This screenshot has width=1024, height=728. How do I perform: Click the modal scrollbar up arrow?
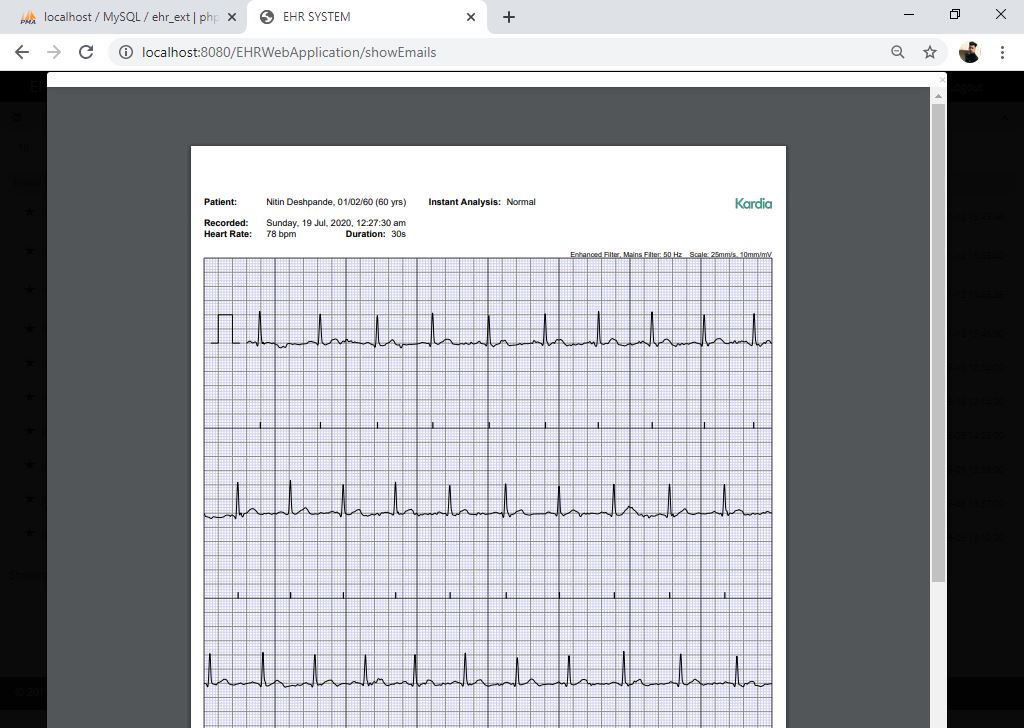coord(938,96)
